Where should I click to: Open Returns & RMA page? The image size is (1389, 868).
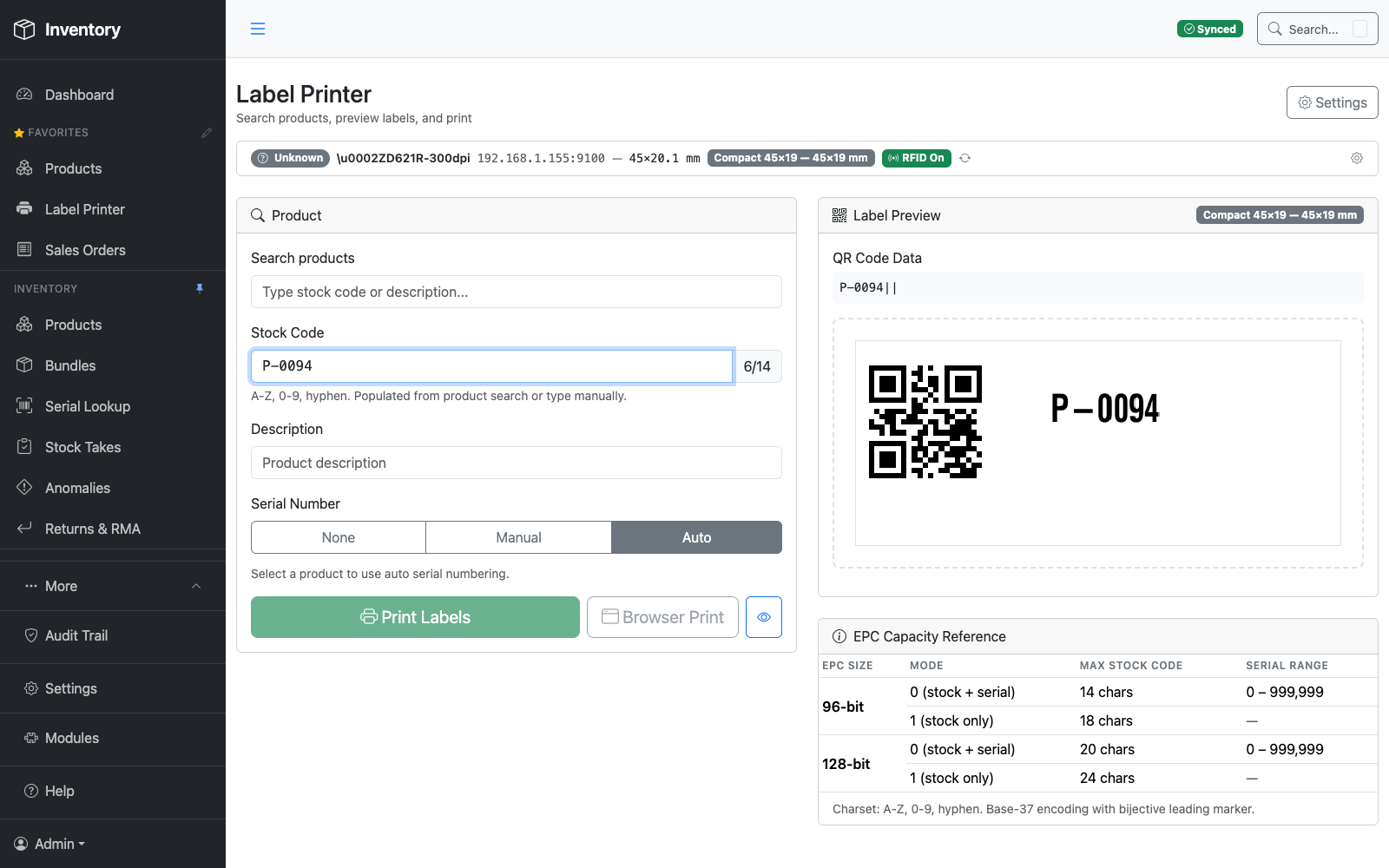point(113,529)
